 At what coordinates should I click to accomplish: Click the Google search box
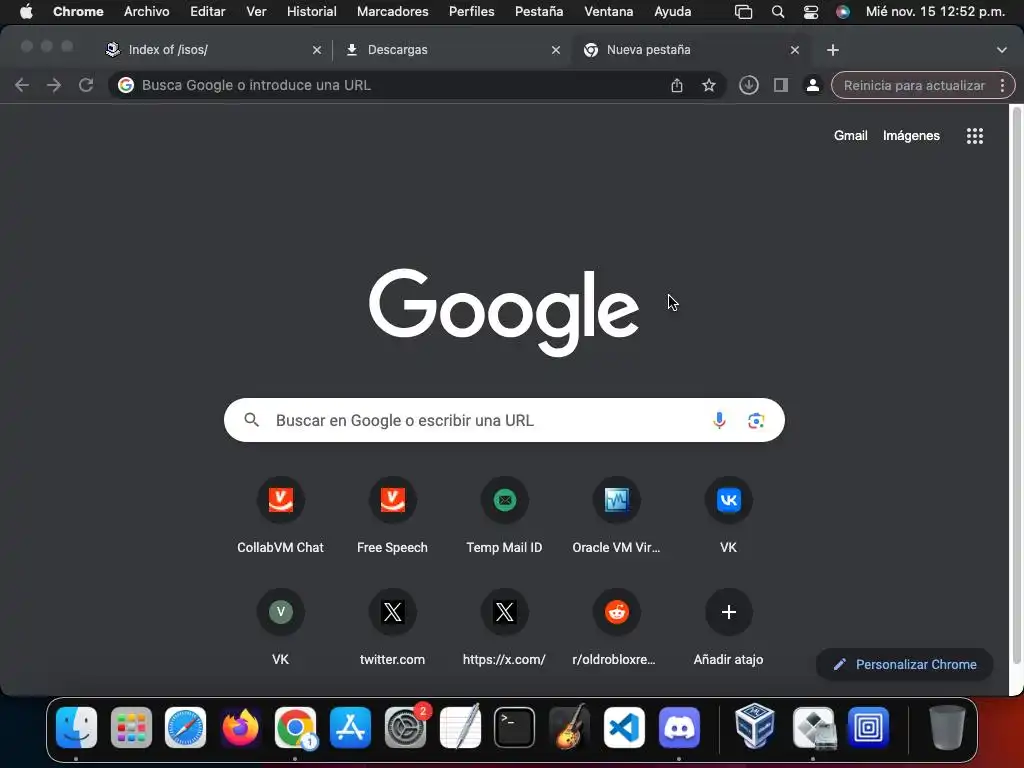coord(504,420)
